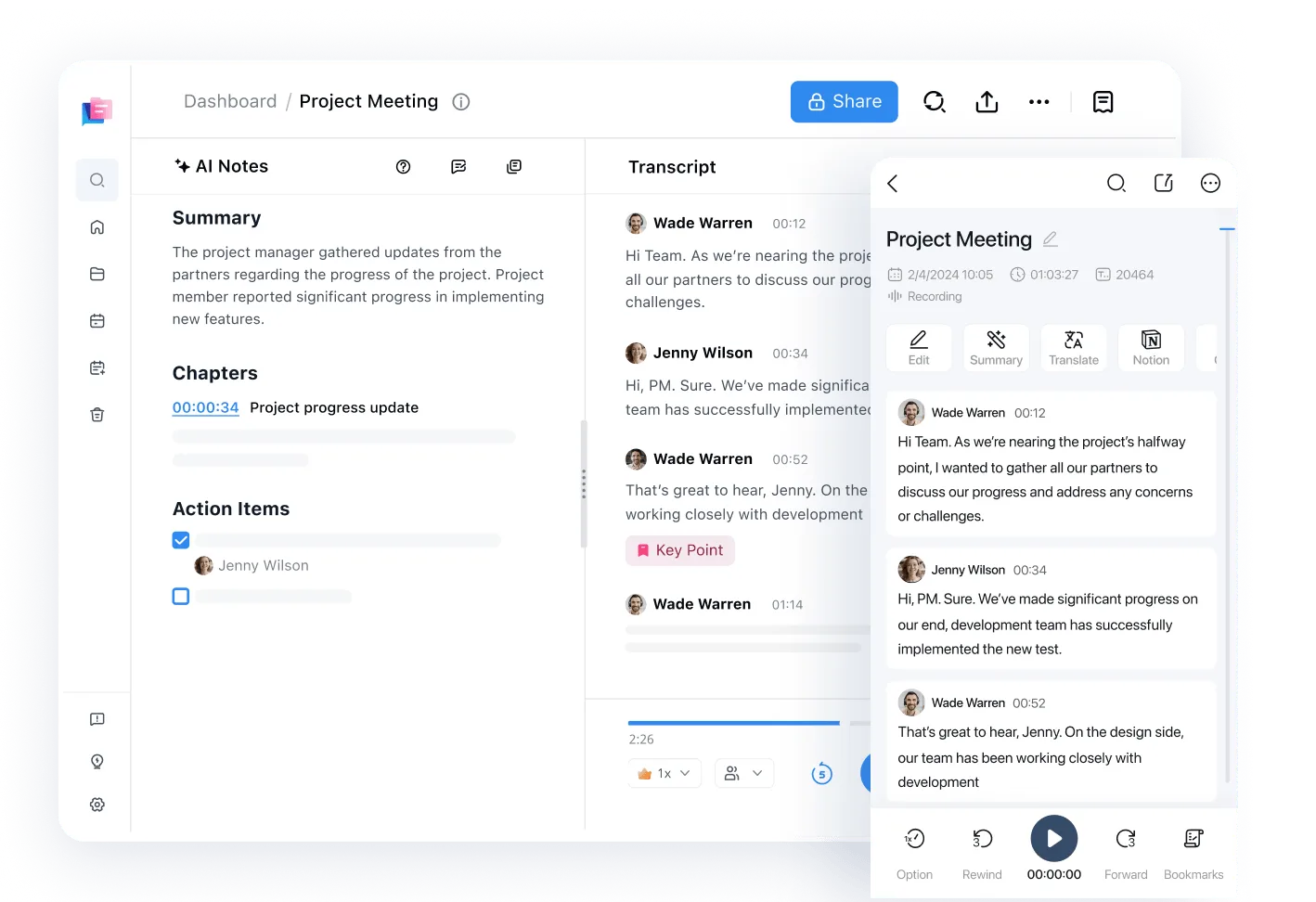The image size is (1316, 902).
Task: Go to Dashboard breadcrumb
Action: [x=230, y=101]
